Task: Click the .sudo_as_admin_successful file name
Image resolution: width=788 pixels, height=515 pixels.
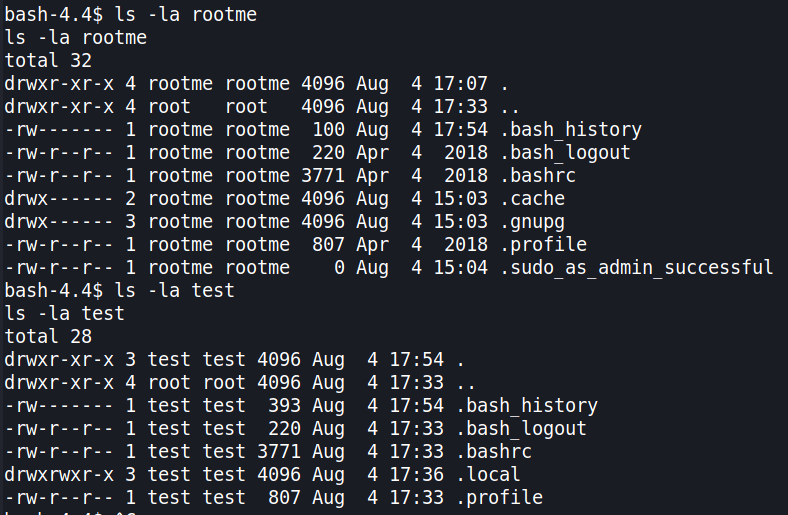Action: point(635,267)
